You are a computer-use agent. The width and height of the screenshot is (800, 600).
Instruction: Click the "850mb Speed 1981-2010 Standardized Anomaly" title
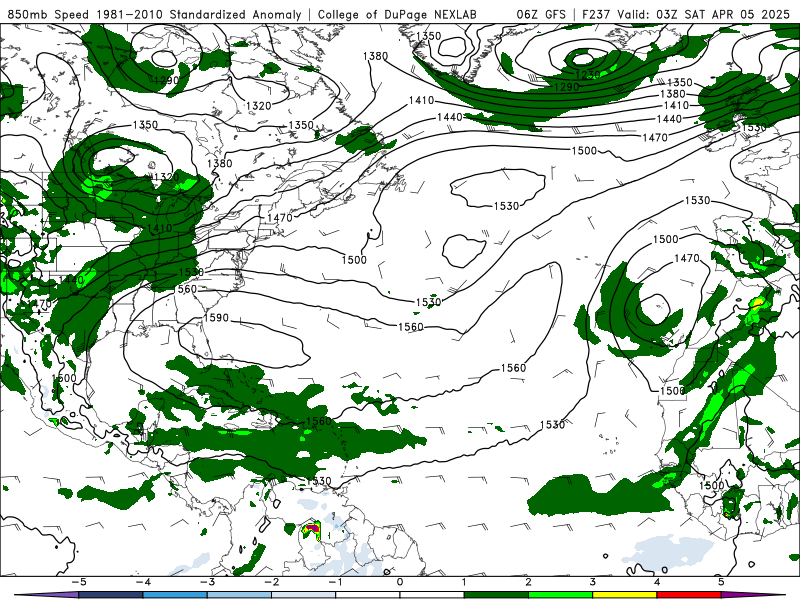pos(154,14)
